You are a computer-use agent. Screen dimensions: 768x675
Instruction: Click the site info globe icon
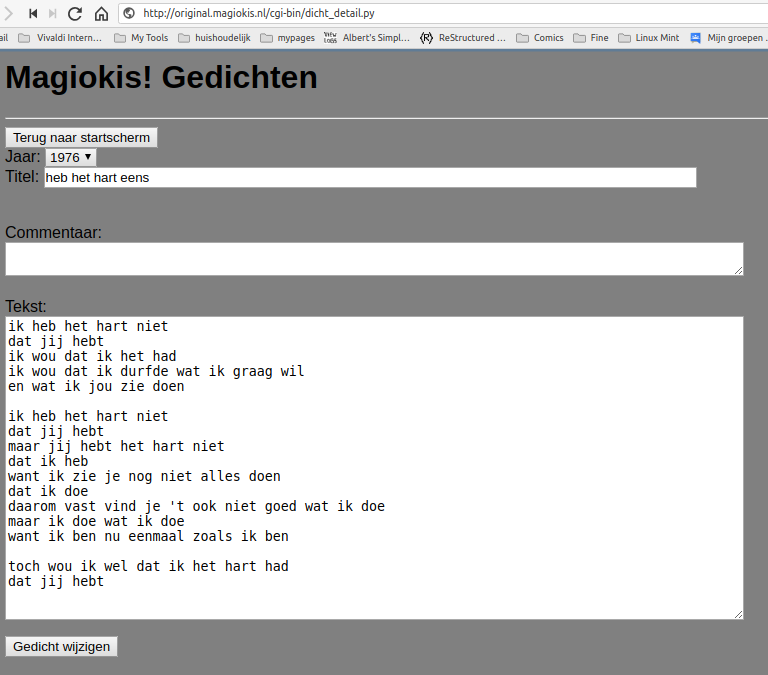pyautogui.click(x=129, y=13)
